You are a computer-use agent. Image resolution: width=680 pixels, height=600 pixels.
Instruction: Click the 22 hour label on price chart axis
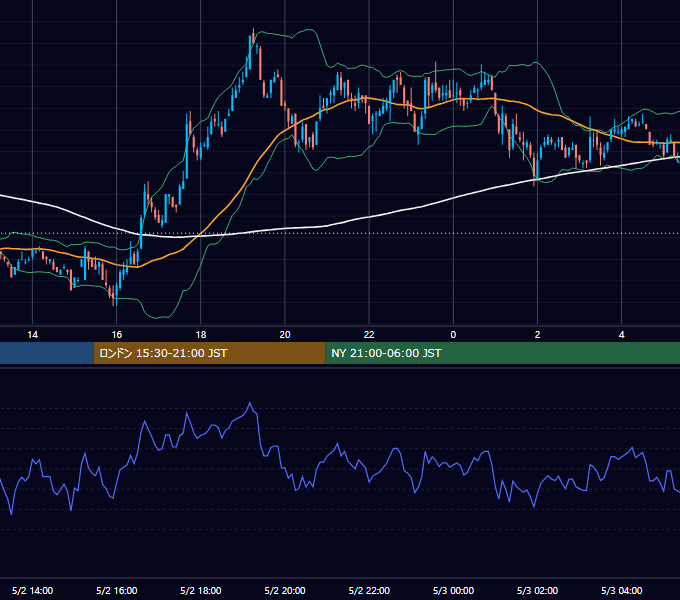pyautogui.click(x=369, y=335)
